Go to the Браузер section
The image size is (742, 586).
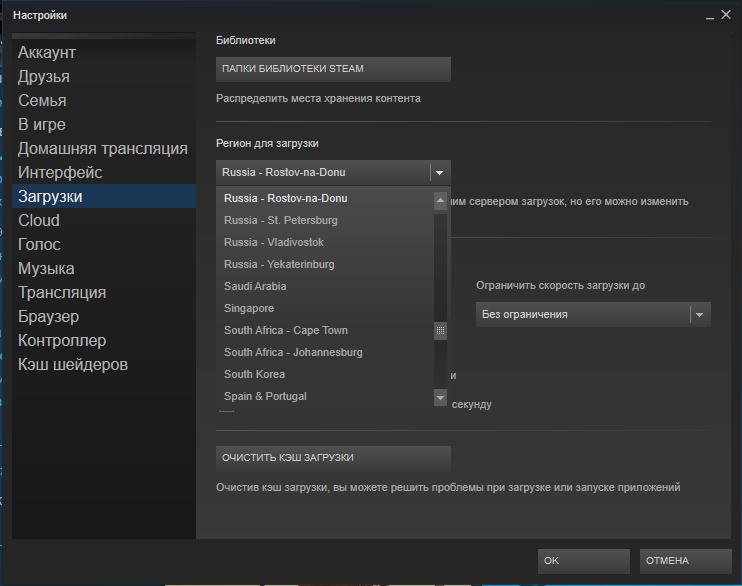[x=104, y=317]
